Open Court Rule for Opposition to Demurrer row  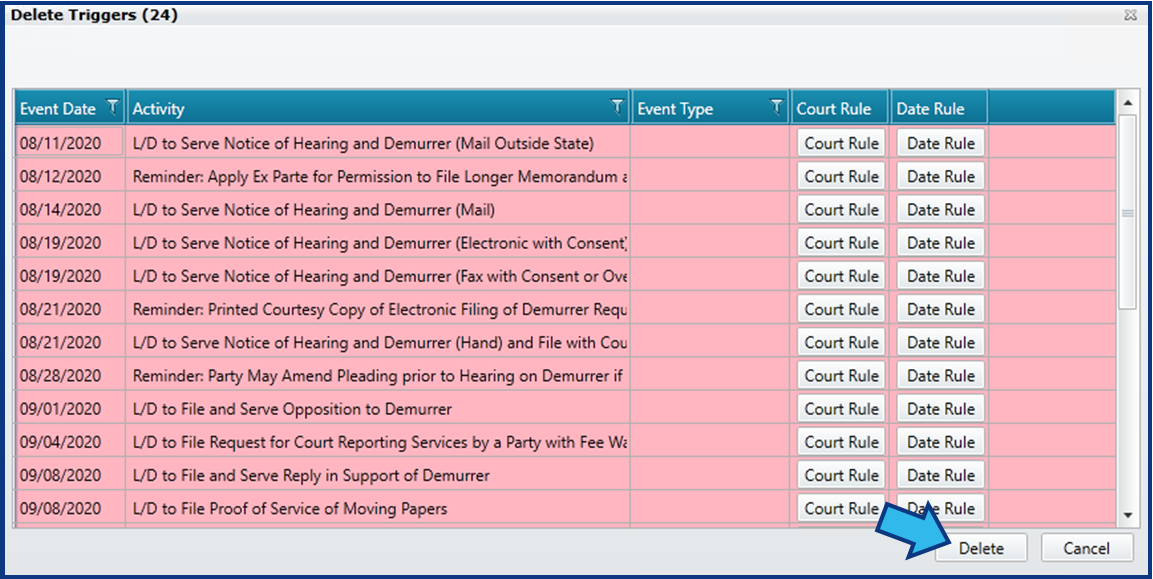(x=841, y=408)
